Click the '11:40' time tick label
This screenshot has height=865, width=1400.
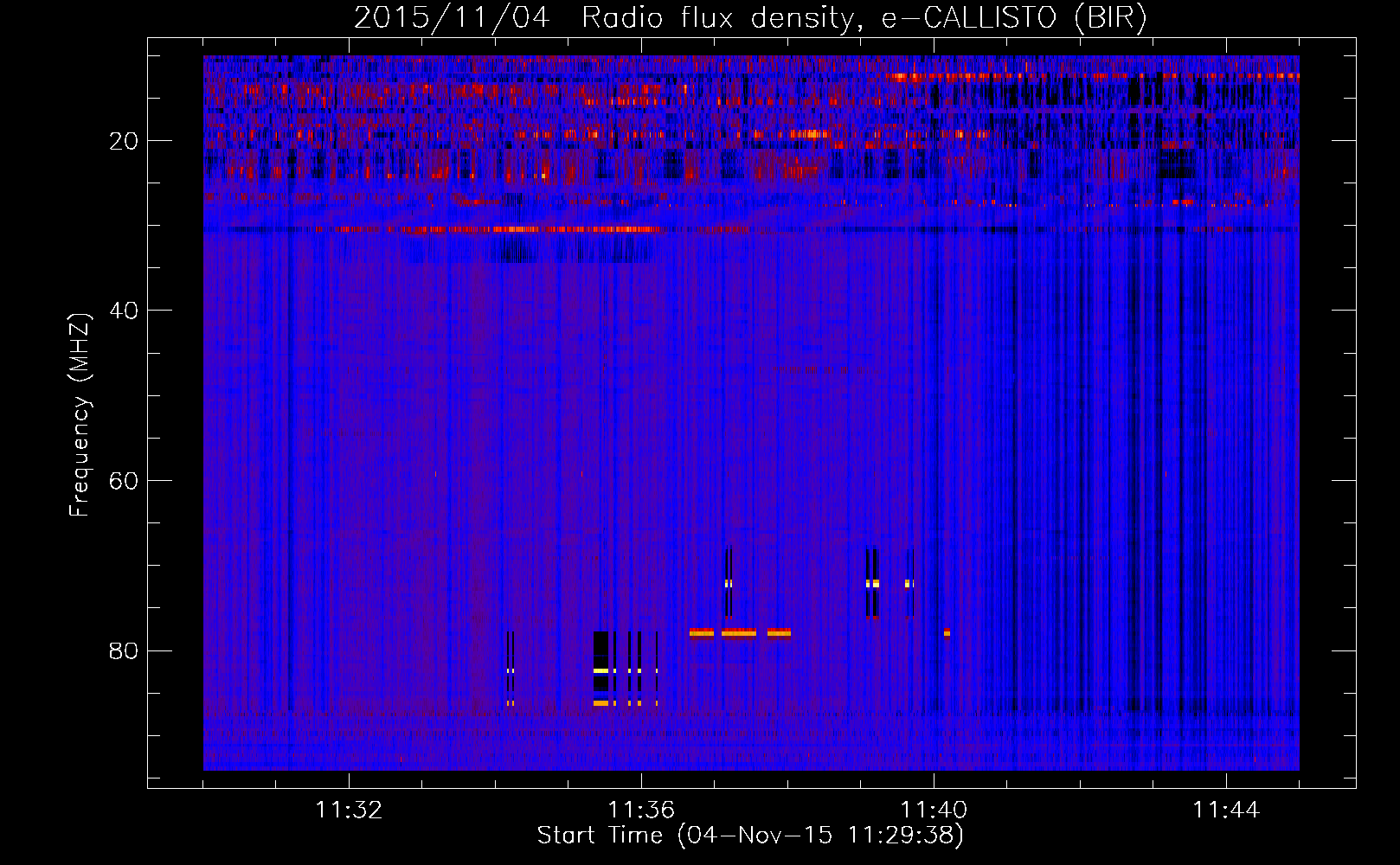click(934, 811)
